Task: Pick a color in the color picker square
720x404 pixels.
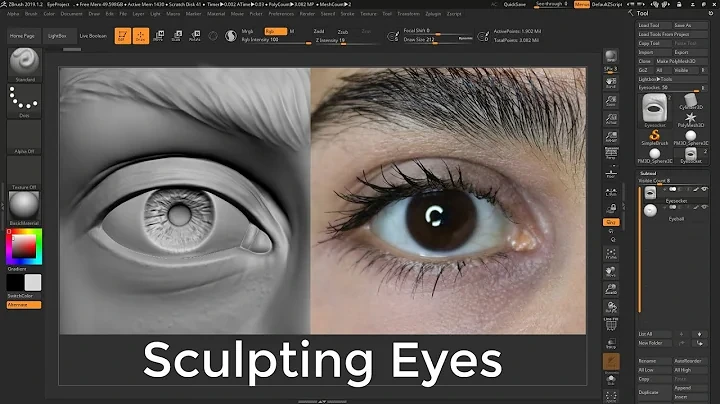Action: click(x=23, y=247)
